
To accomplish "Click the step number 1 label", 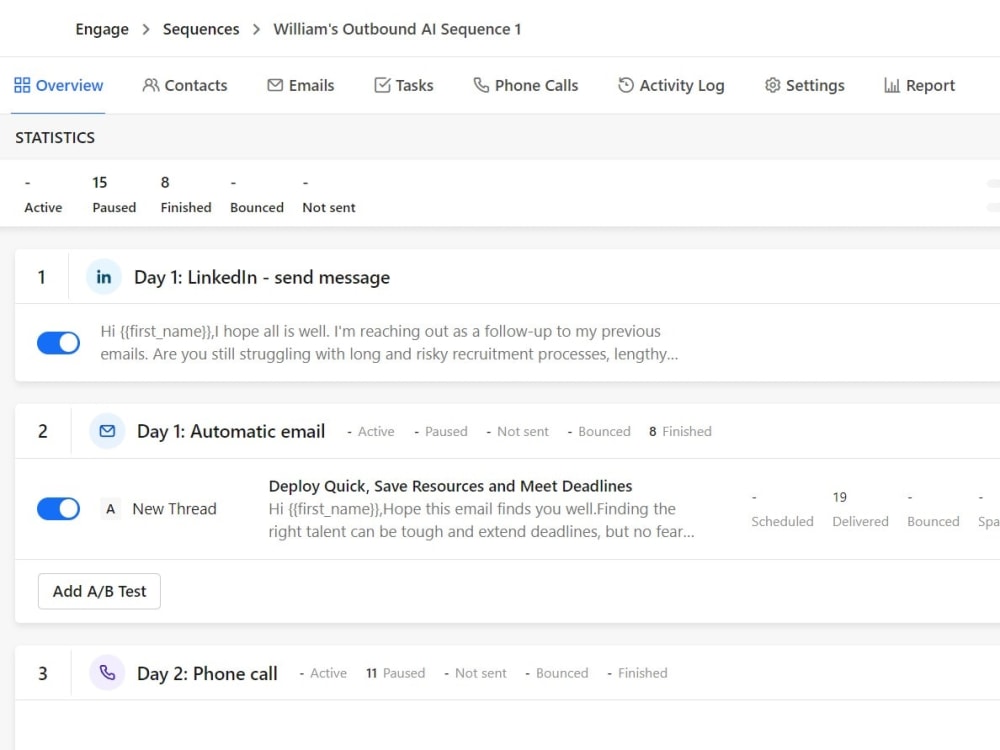I will click(x=41, y=277).
